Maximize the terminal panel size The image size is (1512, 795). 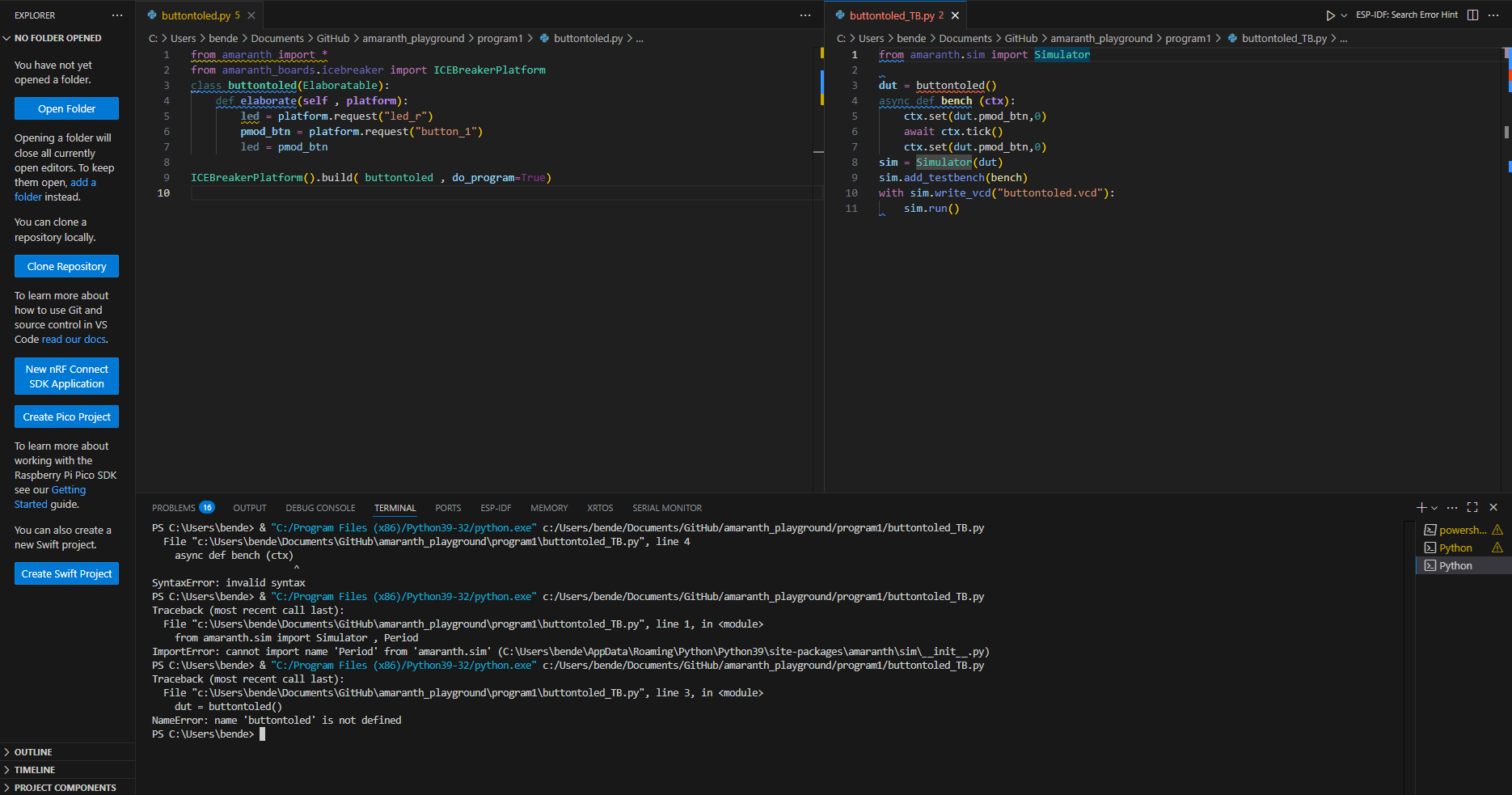pyautogui.click(x=1472, y=508)
